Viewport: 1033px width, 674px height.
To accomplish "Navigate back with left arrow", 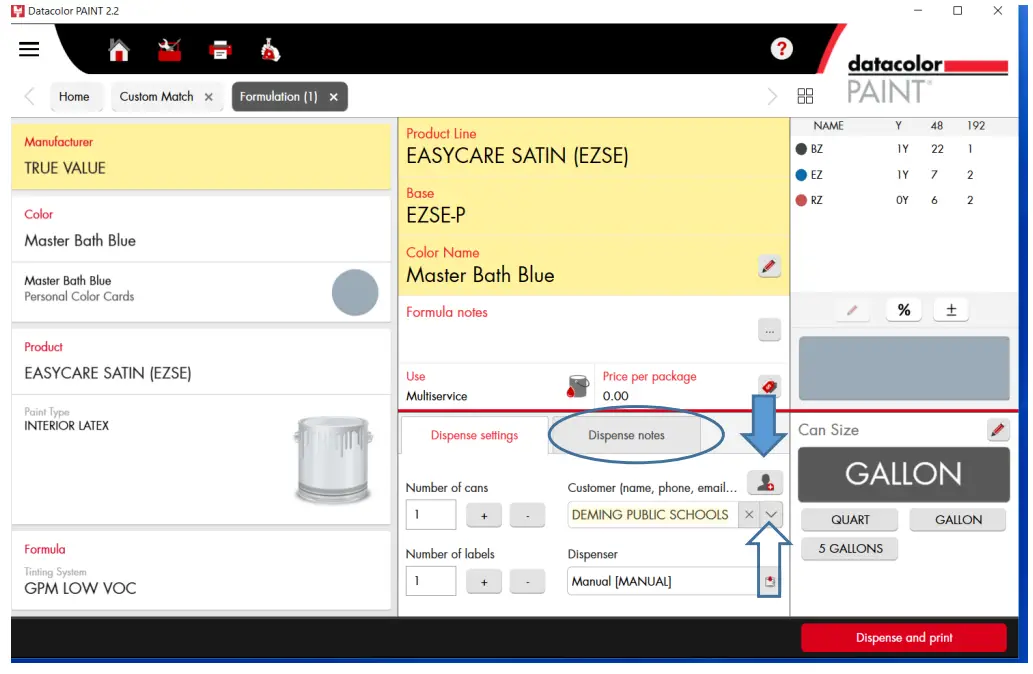I will pos(30,96).
